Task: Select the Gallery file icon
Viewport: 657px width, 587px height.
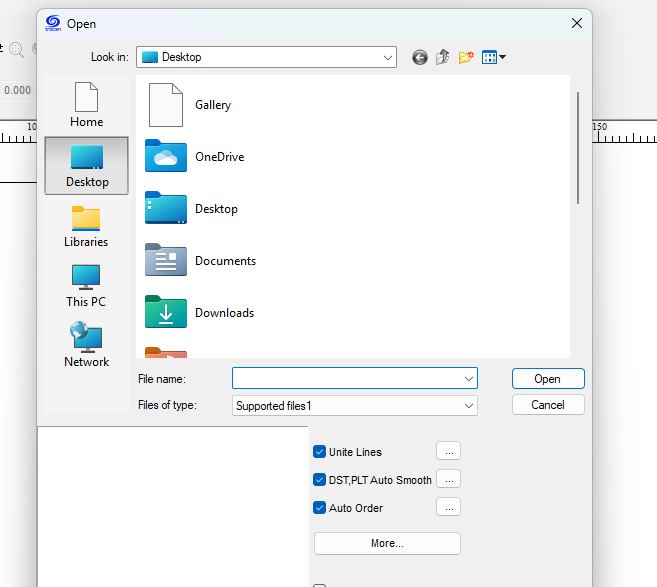Action: (x=166, y=105)
